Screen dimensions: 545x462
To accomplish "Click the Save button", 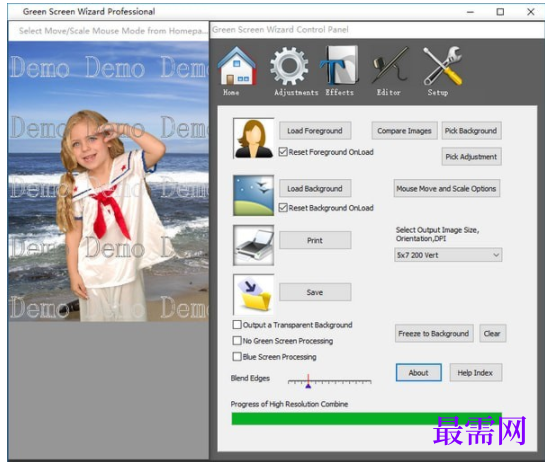I will coord(315,292).
